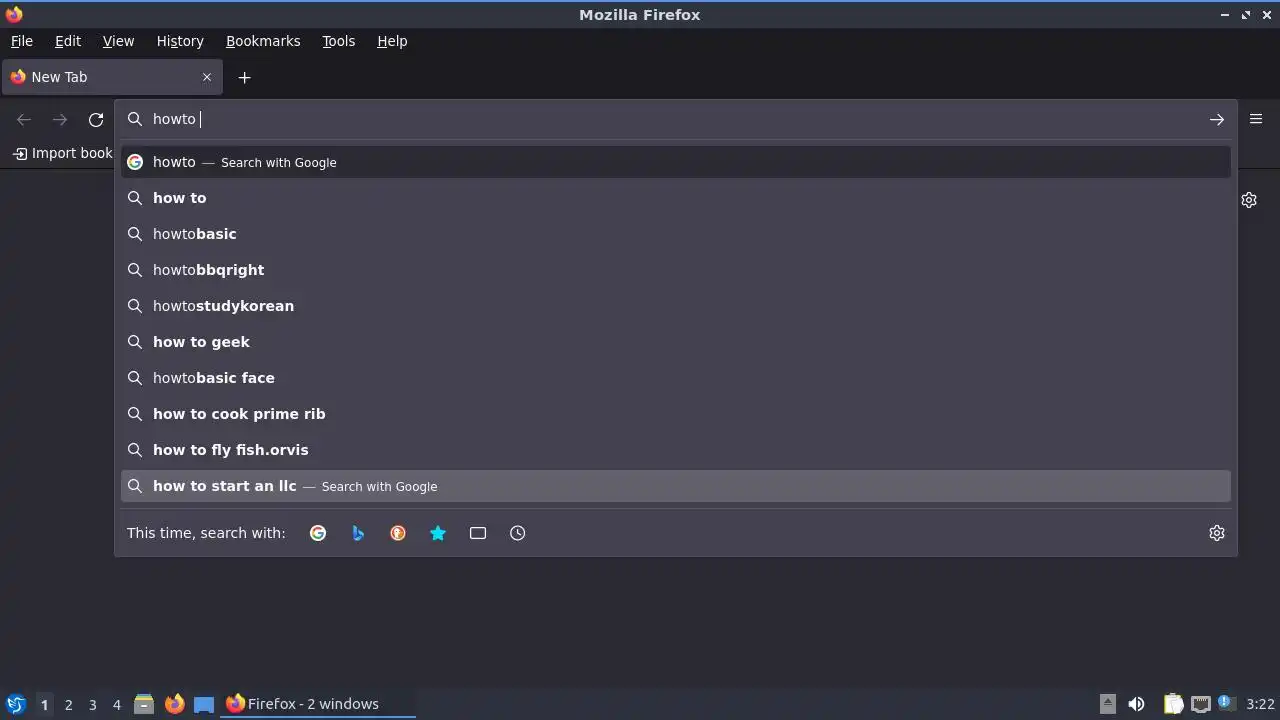The image size is (1280, 720).
Task: Search this time with DuckDuckGo icon
Action: [398, 533]
